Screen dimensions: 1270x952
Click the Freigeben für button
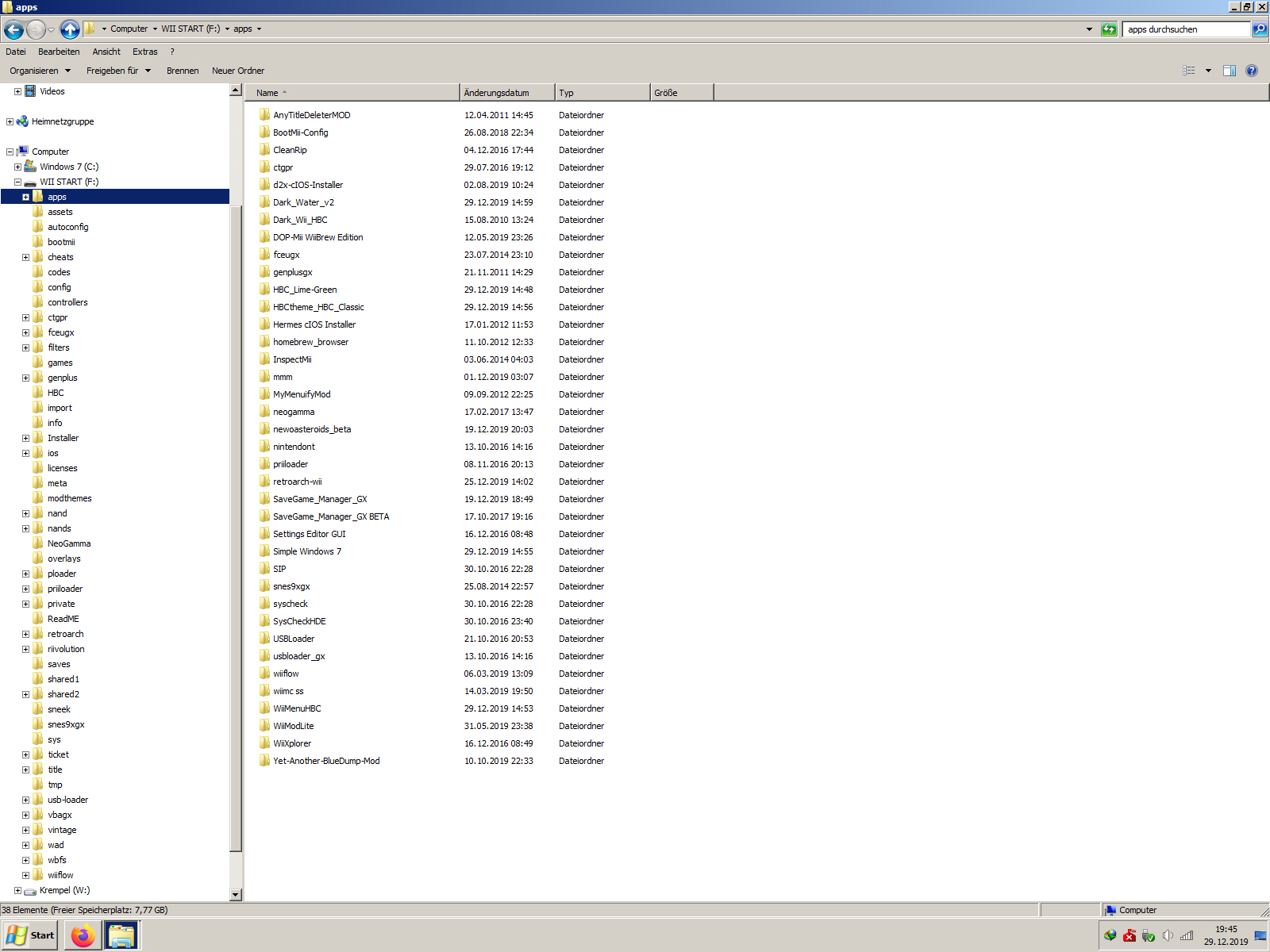pos(118,71)
